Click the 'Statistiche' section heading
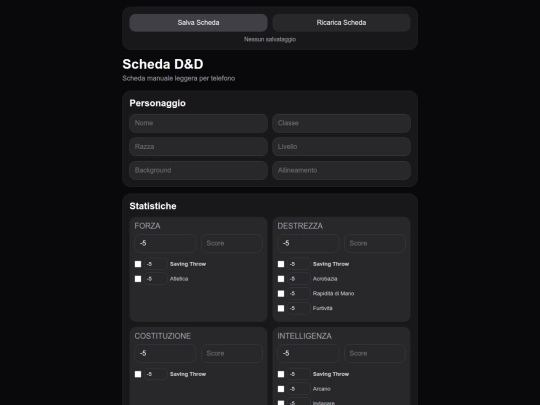Image resolution: width=540 pixels, height=405 pixels. point(153,206)
